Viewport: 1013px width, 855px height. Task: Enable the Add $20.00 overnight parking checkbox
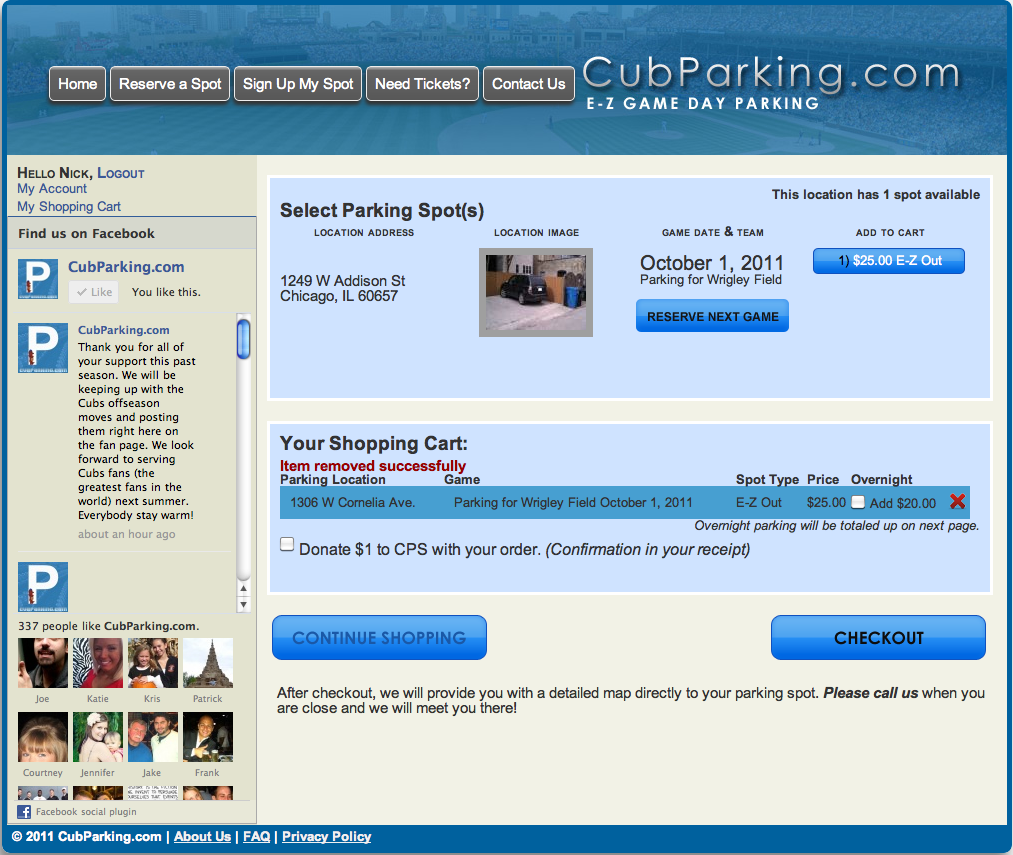click(858, 502)
